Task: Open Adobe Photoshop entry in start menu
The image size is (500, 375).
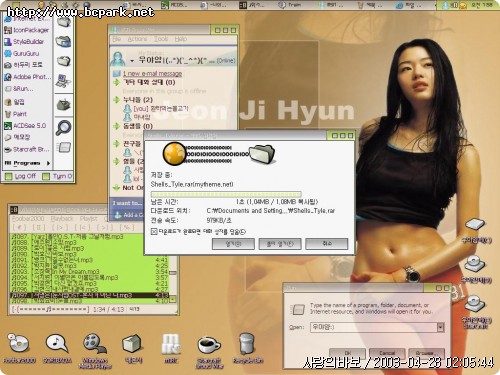Action: pos(27,77)
